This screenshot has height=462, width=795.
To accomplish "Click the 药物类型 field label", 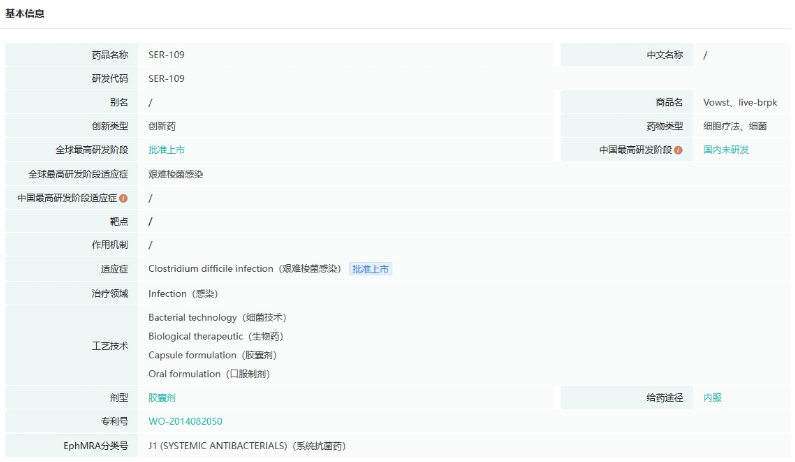I will click(665, 126).
